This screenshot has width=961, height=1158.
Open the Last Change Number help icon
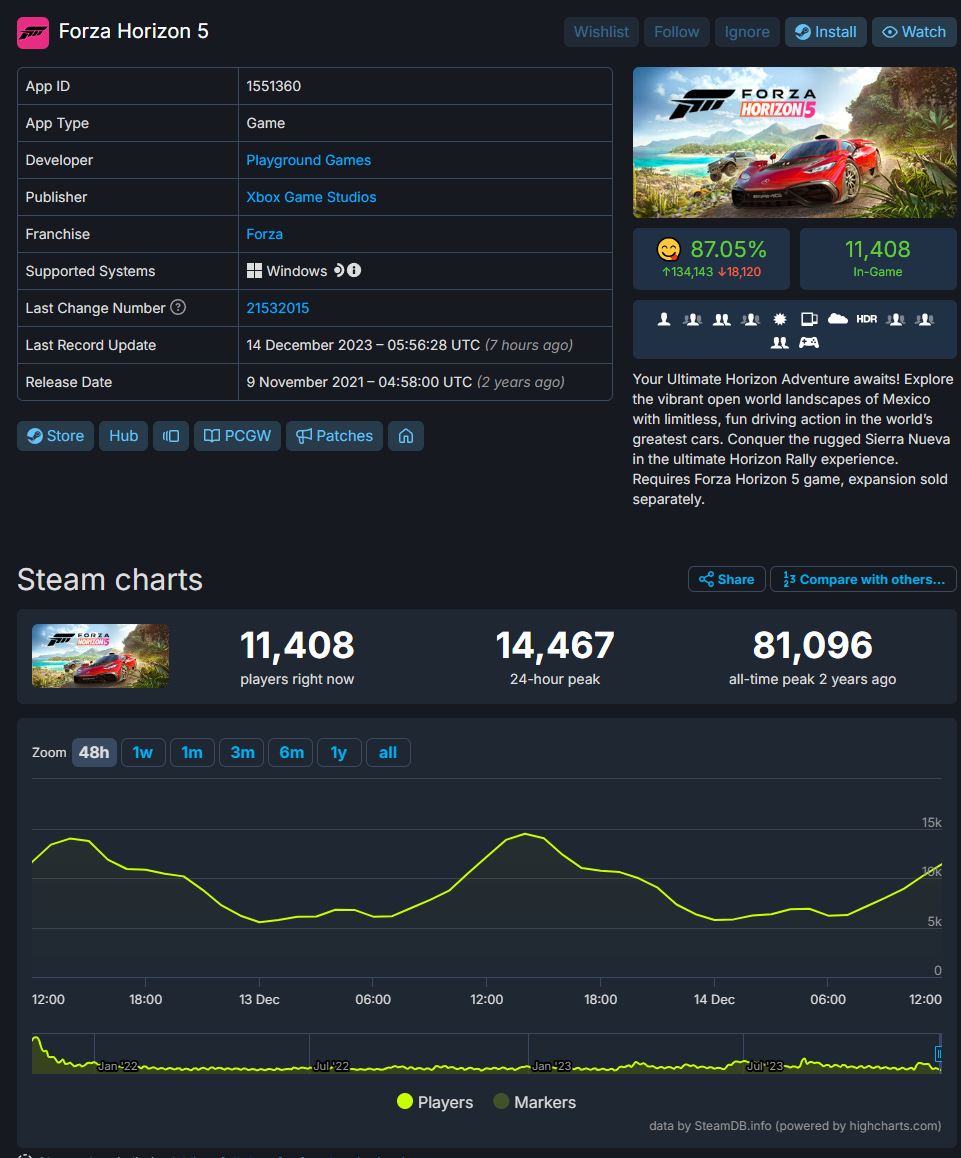(178, 307)
